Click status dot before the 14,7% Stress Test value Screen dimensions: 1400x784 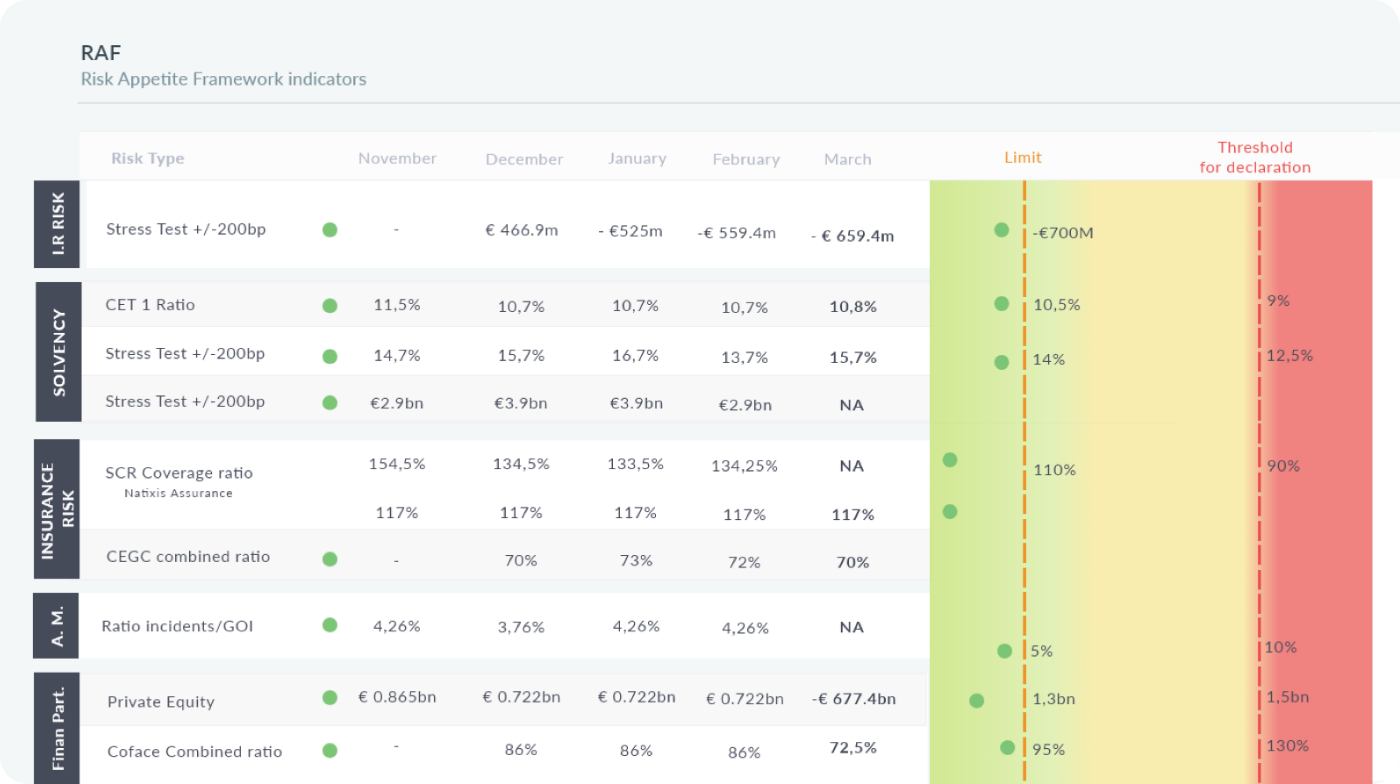coord(330,356)
